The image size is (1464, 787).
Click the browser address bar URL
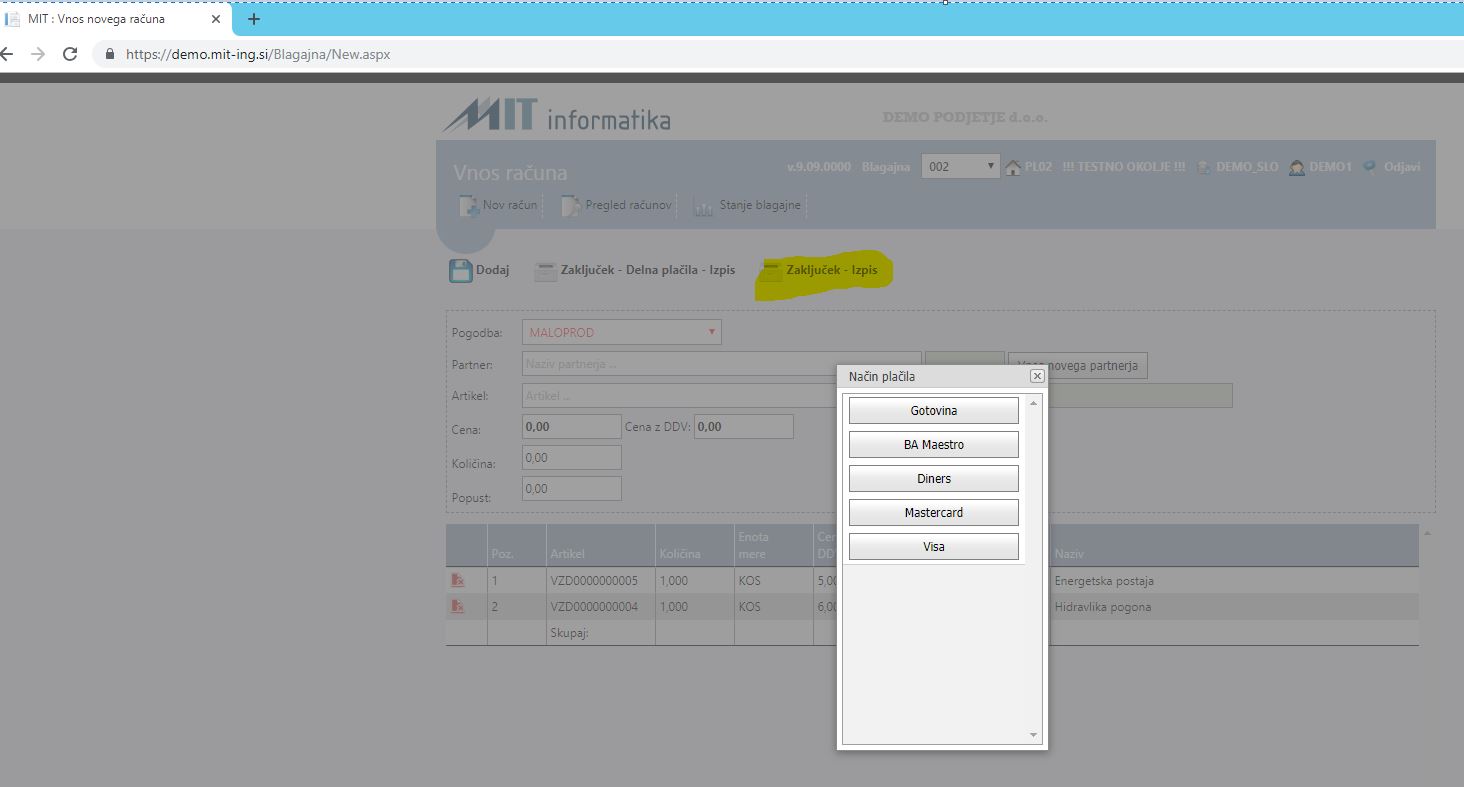[258, 54]
